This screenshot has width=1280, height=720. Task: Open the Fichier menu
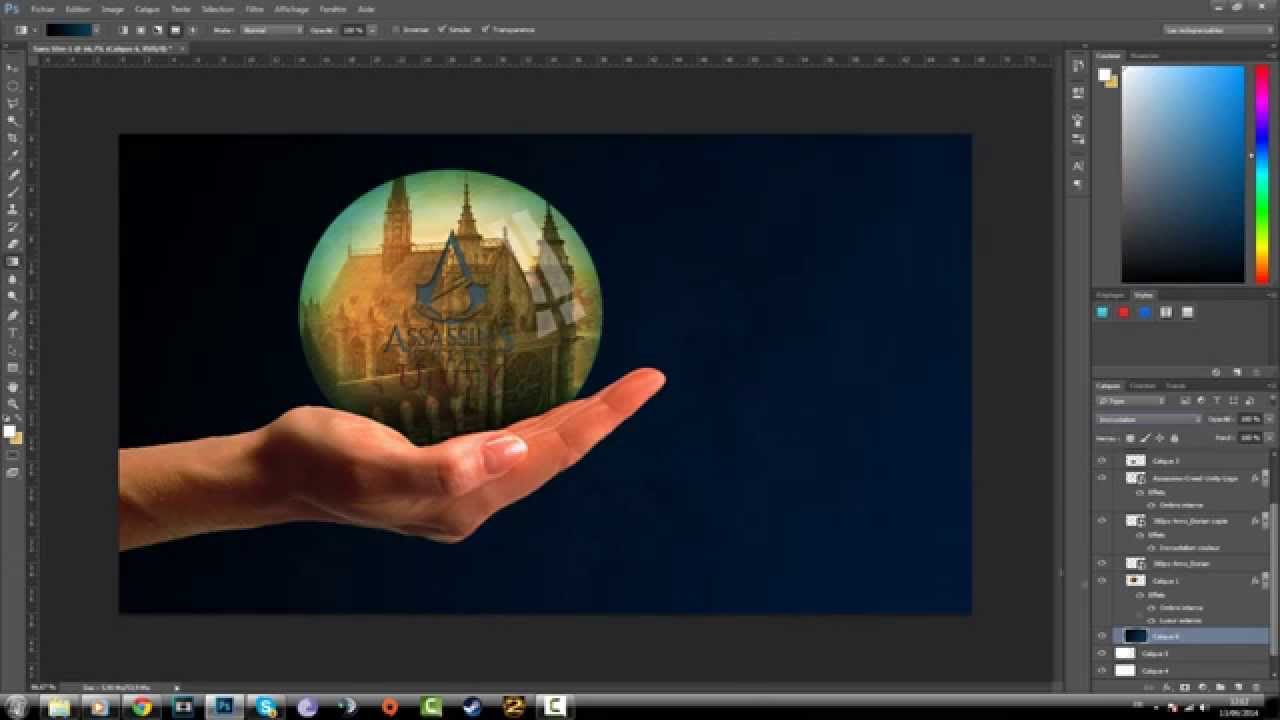coord(42,9)
